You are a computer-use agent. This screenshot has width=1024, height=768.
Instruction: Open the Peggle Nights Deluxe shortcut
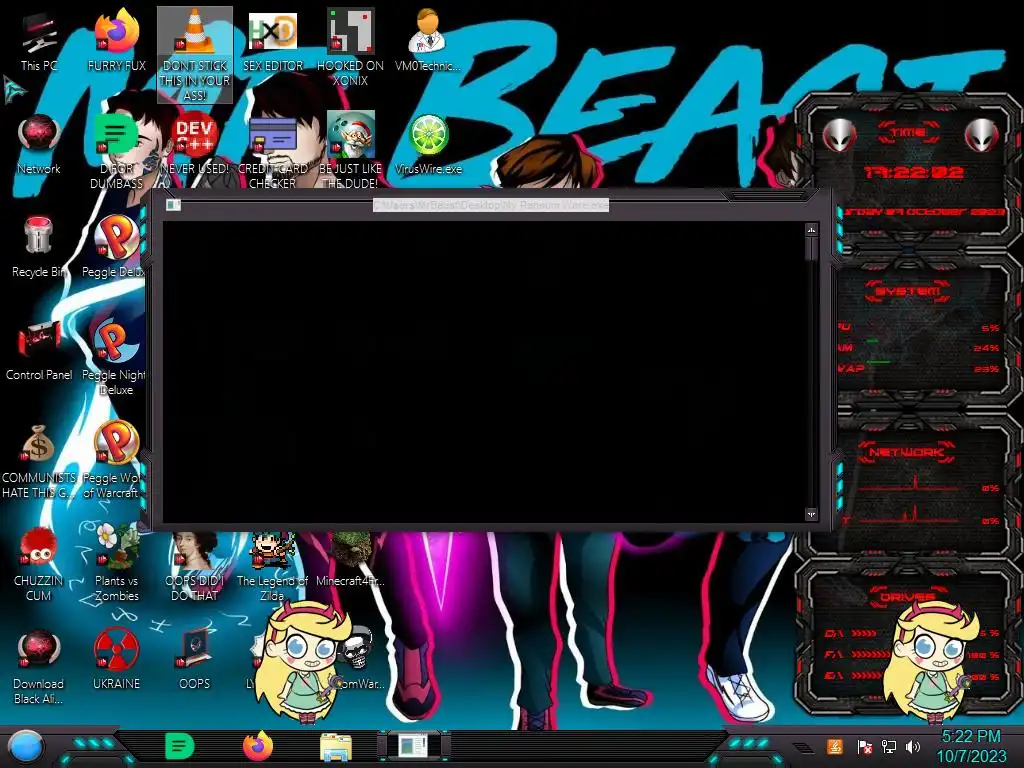(x=114, y=357)
